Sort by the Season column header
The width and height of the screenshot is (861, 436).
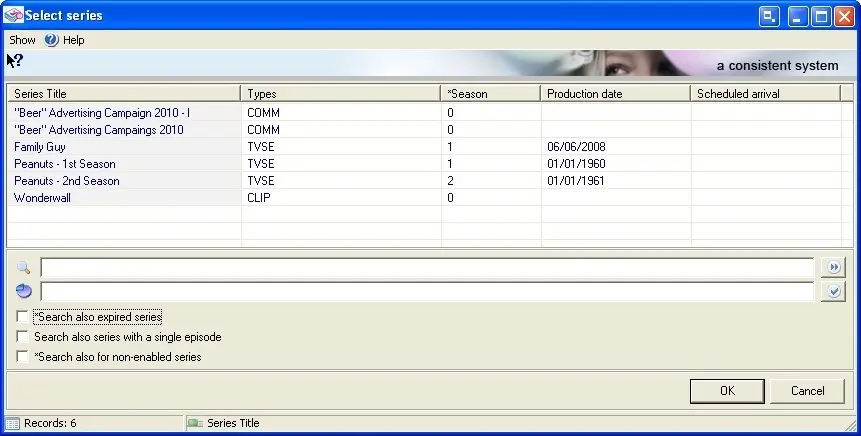point(490,94)
